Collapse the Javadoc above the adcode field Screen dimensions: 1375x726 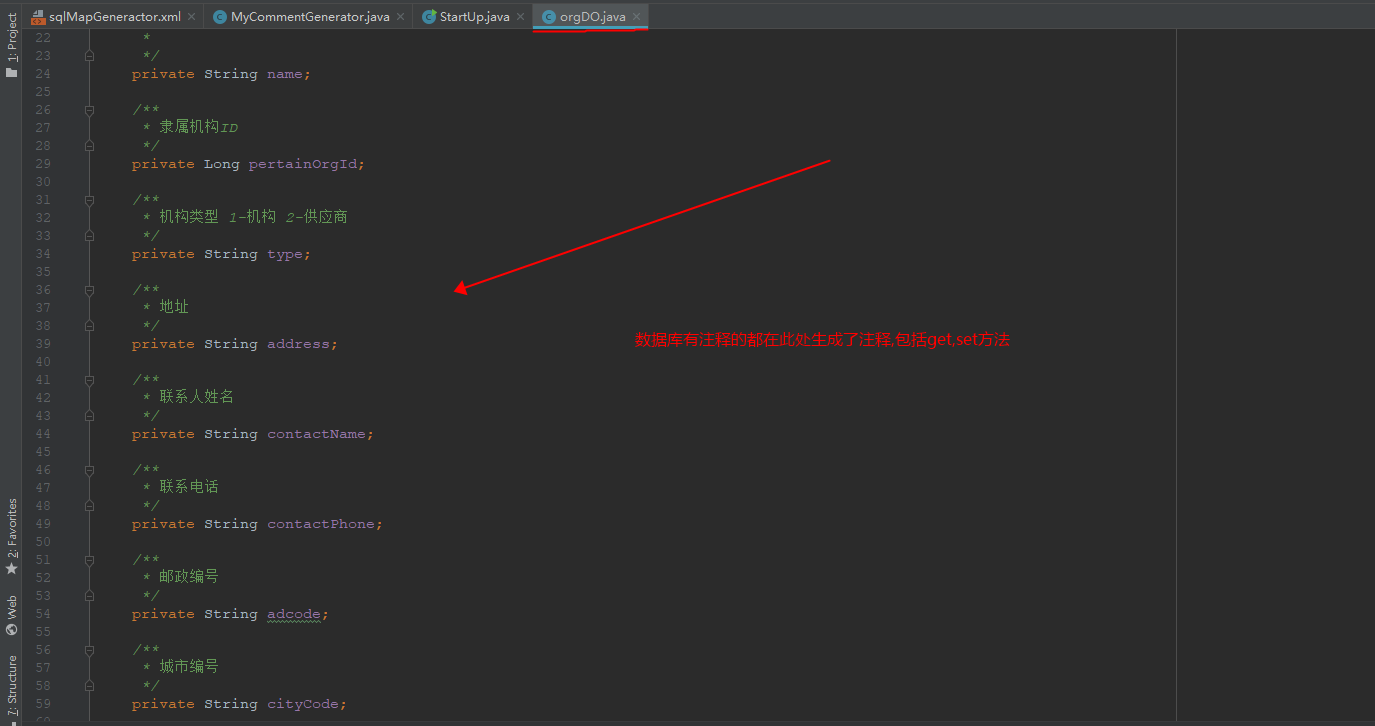point(88,559)
